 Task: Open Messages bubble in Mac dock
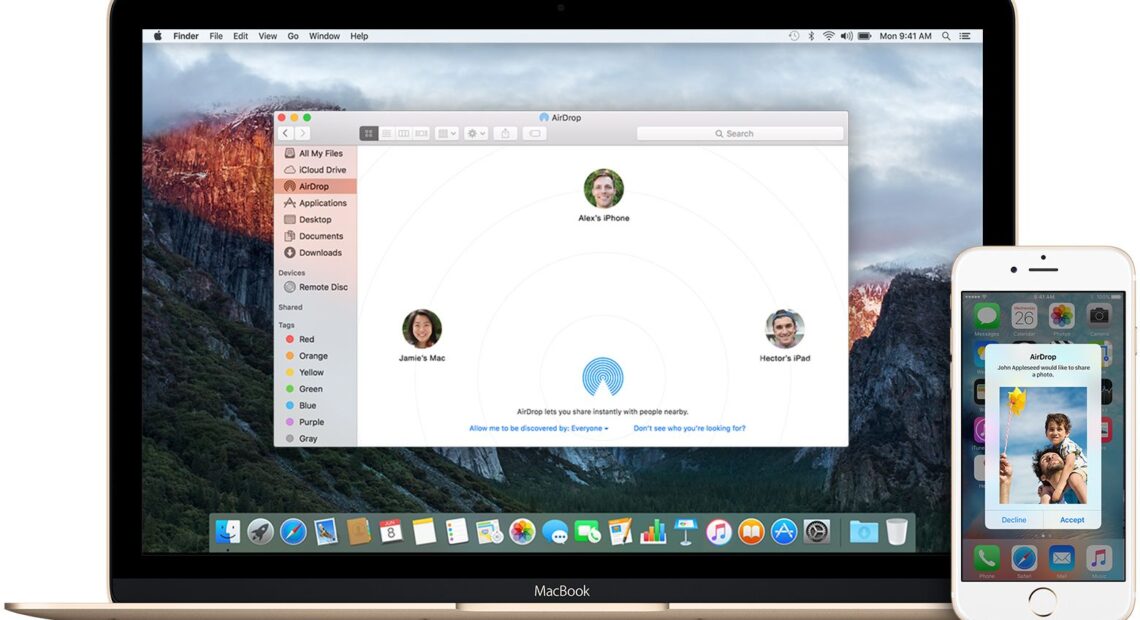pyautogui.click(x=555, y=533)
